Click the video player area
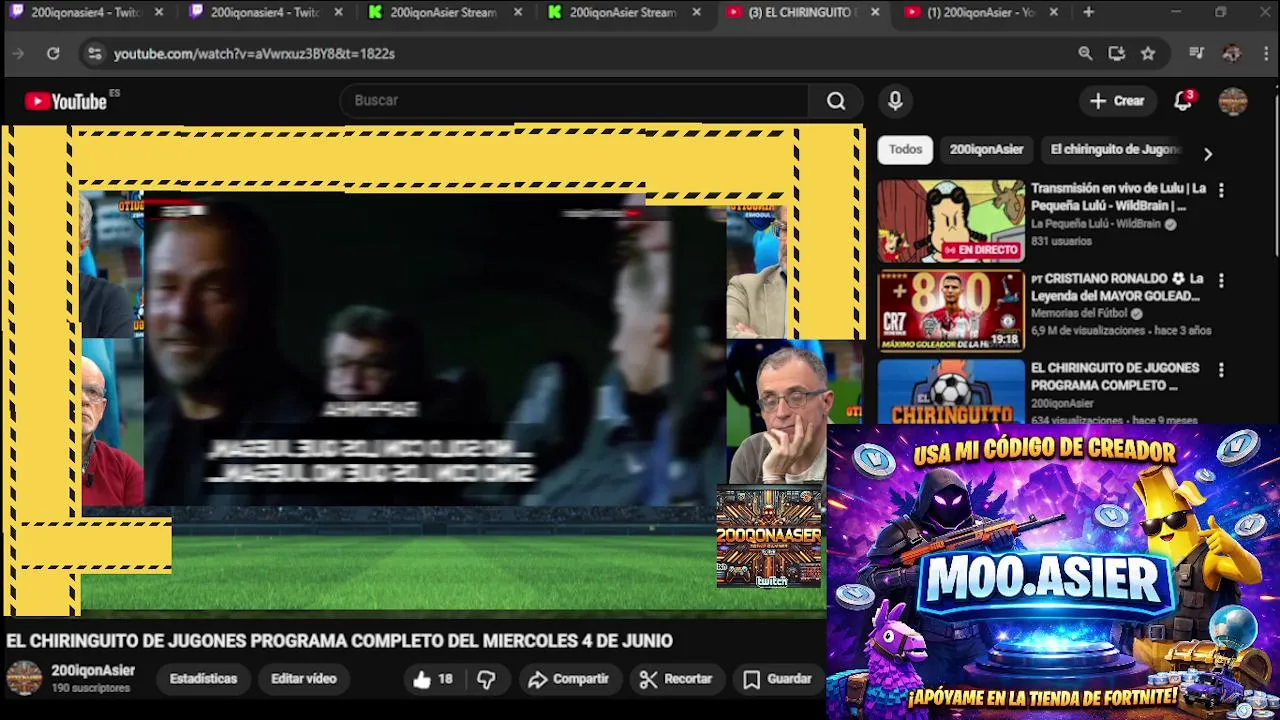The image size is (1280, 720). [434, 371]
